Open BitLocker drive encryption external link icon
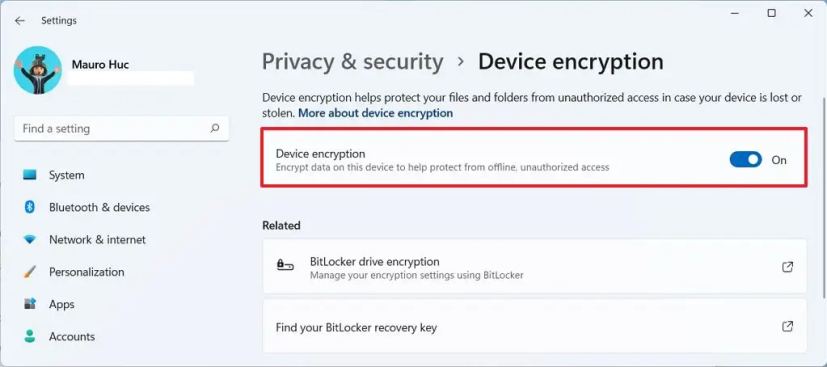The image size is (827, 367). tap(787, 267)
